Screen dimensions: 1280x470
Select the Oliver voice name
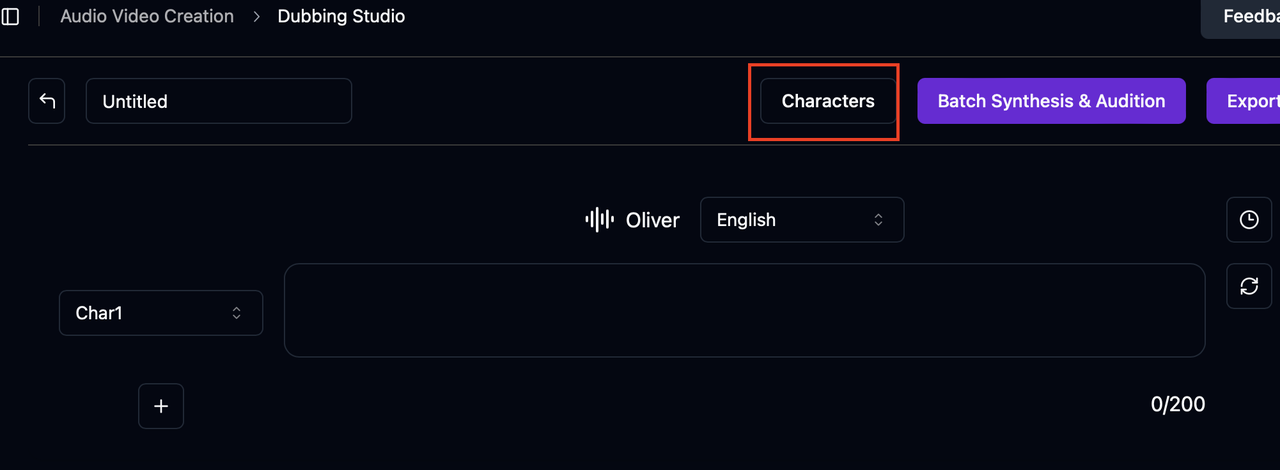click(x=652, y=220)
